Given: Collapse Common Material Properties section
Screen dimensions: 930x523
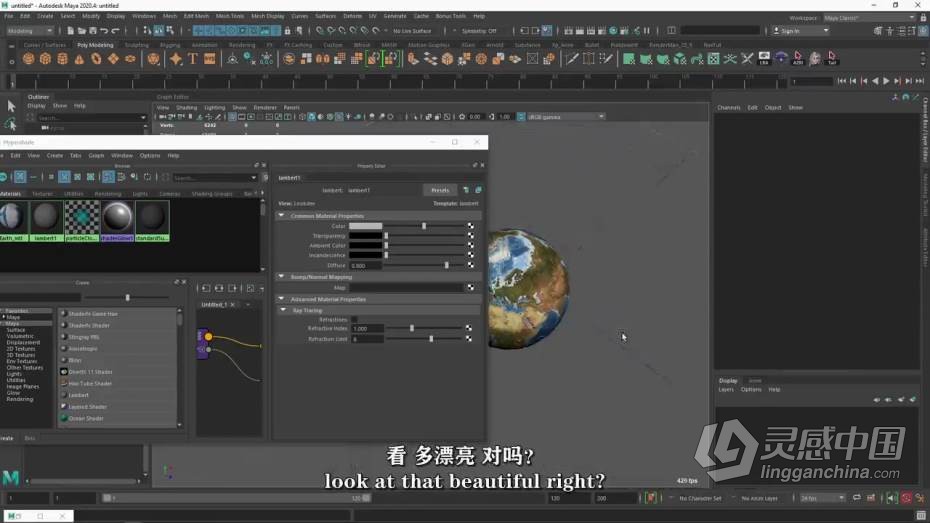Looking at the screenshot, I should (281, 216).
